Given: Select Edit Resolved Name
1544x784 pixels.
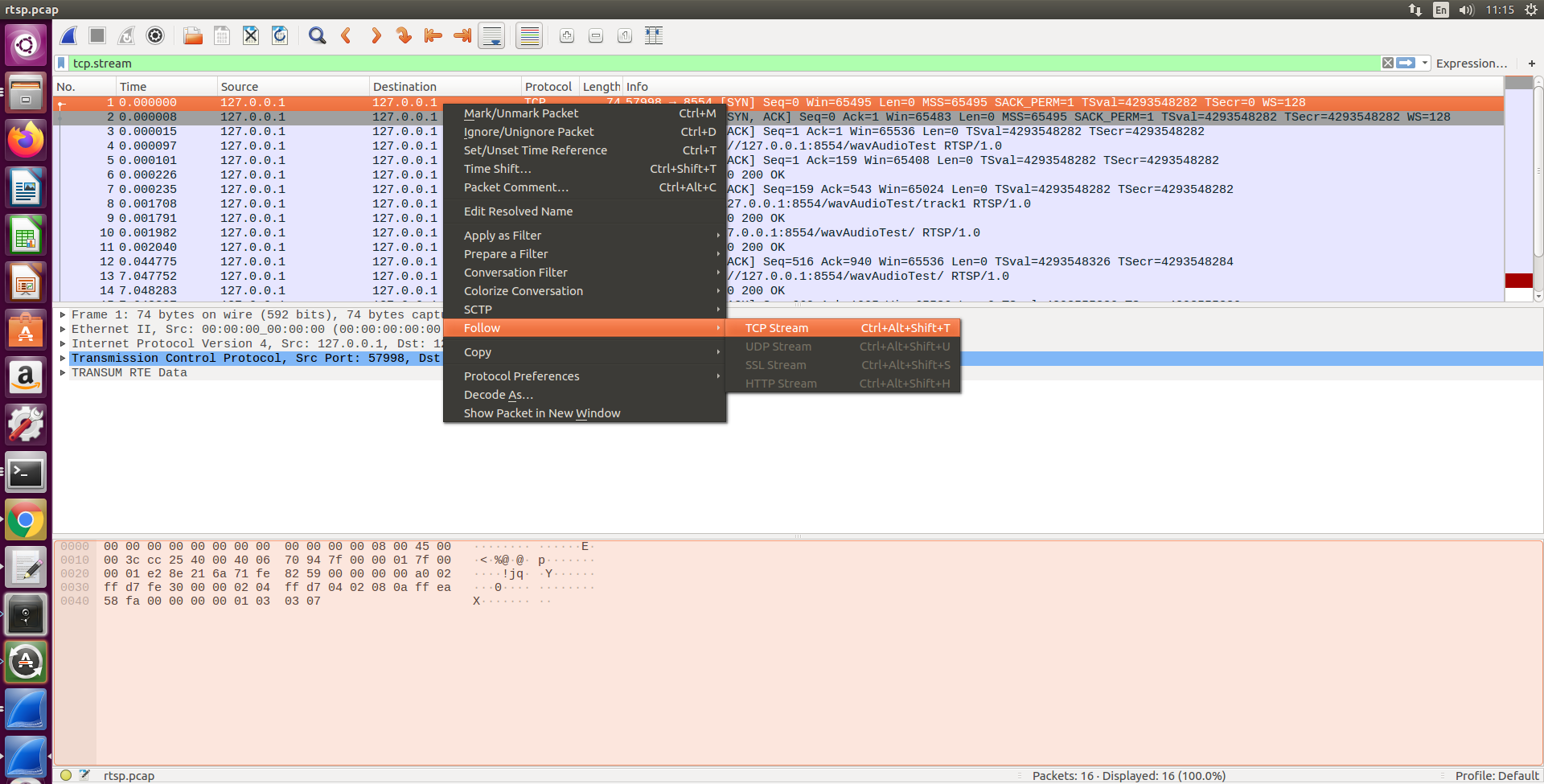Looking at the screenshot, I should (585, 211).
